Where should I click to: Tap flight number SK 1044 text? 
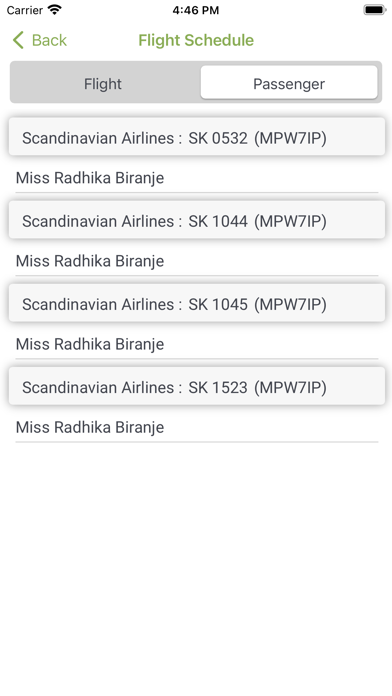(x=218, y=221)
